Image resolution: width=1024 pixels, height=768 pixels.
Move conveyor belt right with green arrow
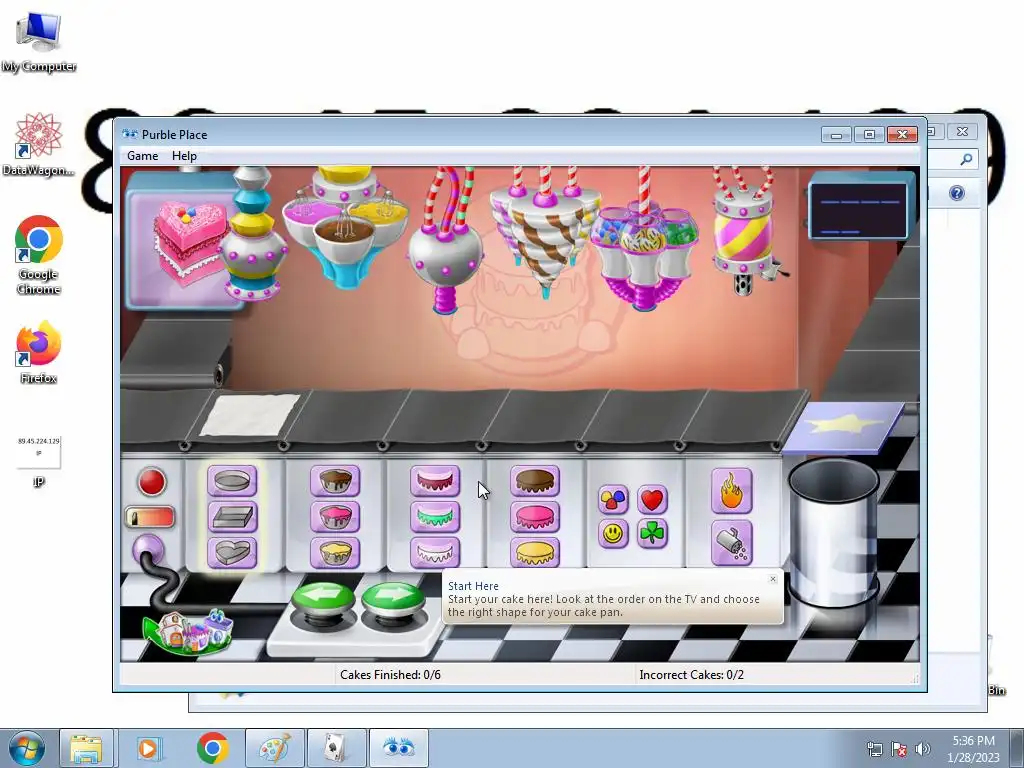point(393,600)
